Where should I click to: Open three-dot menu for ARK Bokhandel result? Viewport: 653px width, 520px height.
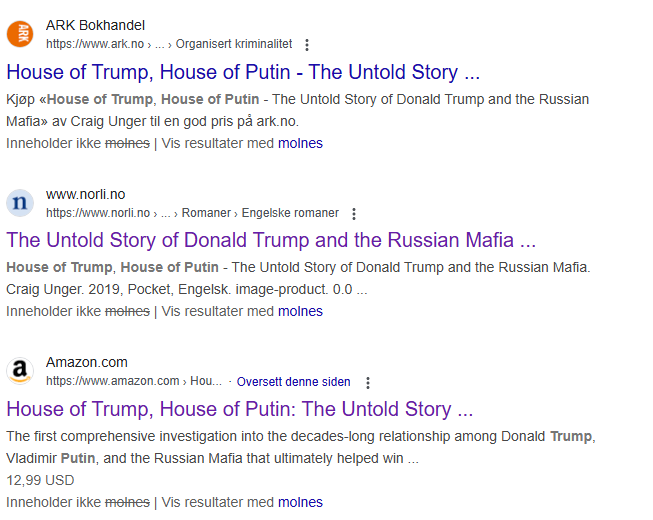pyautogui.click(x=307, y=45)
